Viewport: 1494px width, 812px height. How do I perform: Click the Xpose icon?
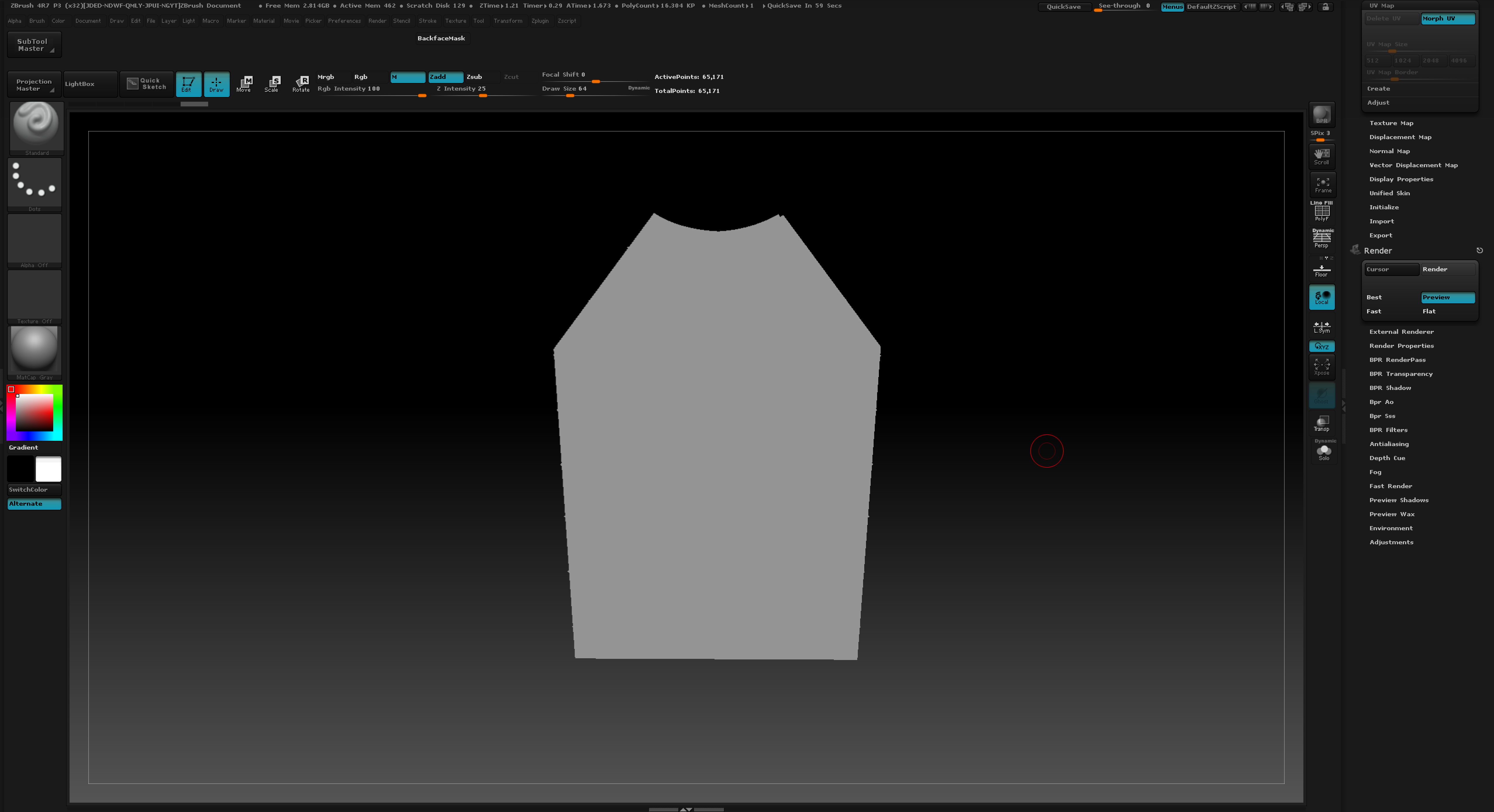[x=1322, y=367]
